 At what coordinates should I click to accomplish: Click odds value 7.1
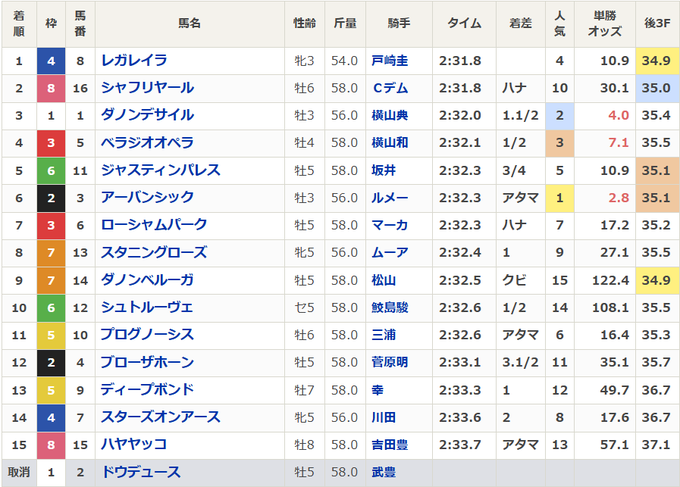tap(618, 143)
